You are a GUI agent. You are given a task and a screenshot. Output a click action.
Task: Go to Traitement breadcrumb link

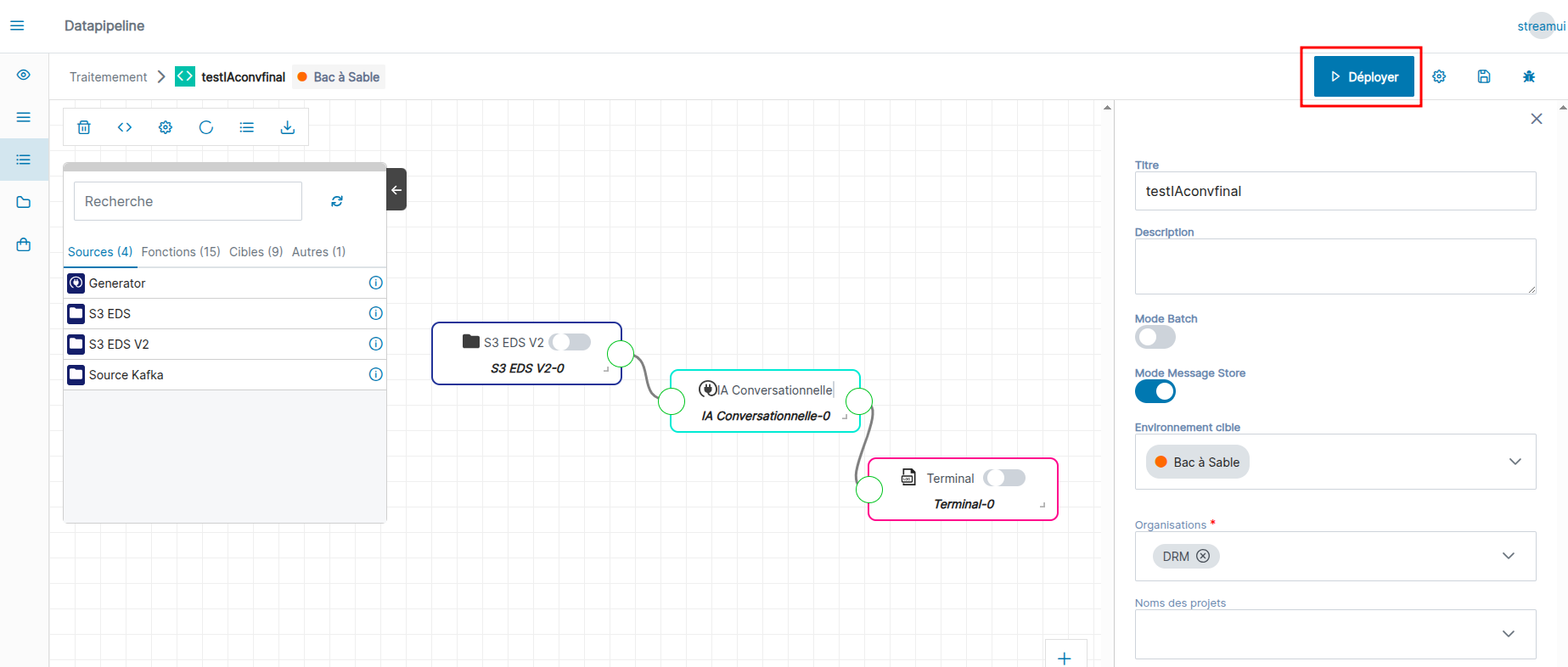[108, 77]
